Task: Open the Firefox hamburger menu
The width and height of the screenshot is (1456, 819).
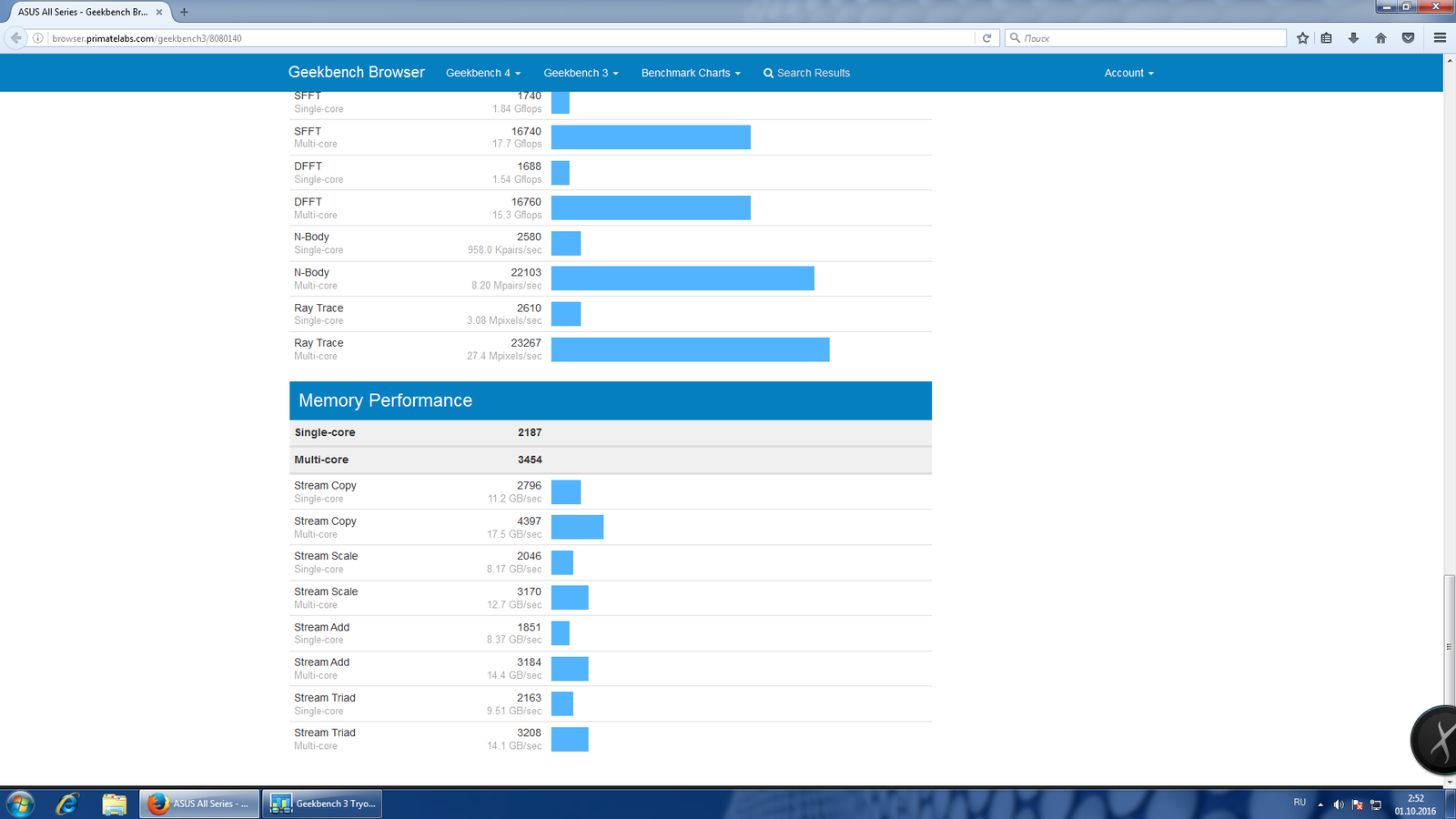Action: pos(1440,38)
